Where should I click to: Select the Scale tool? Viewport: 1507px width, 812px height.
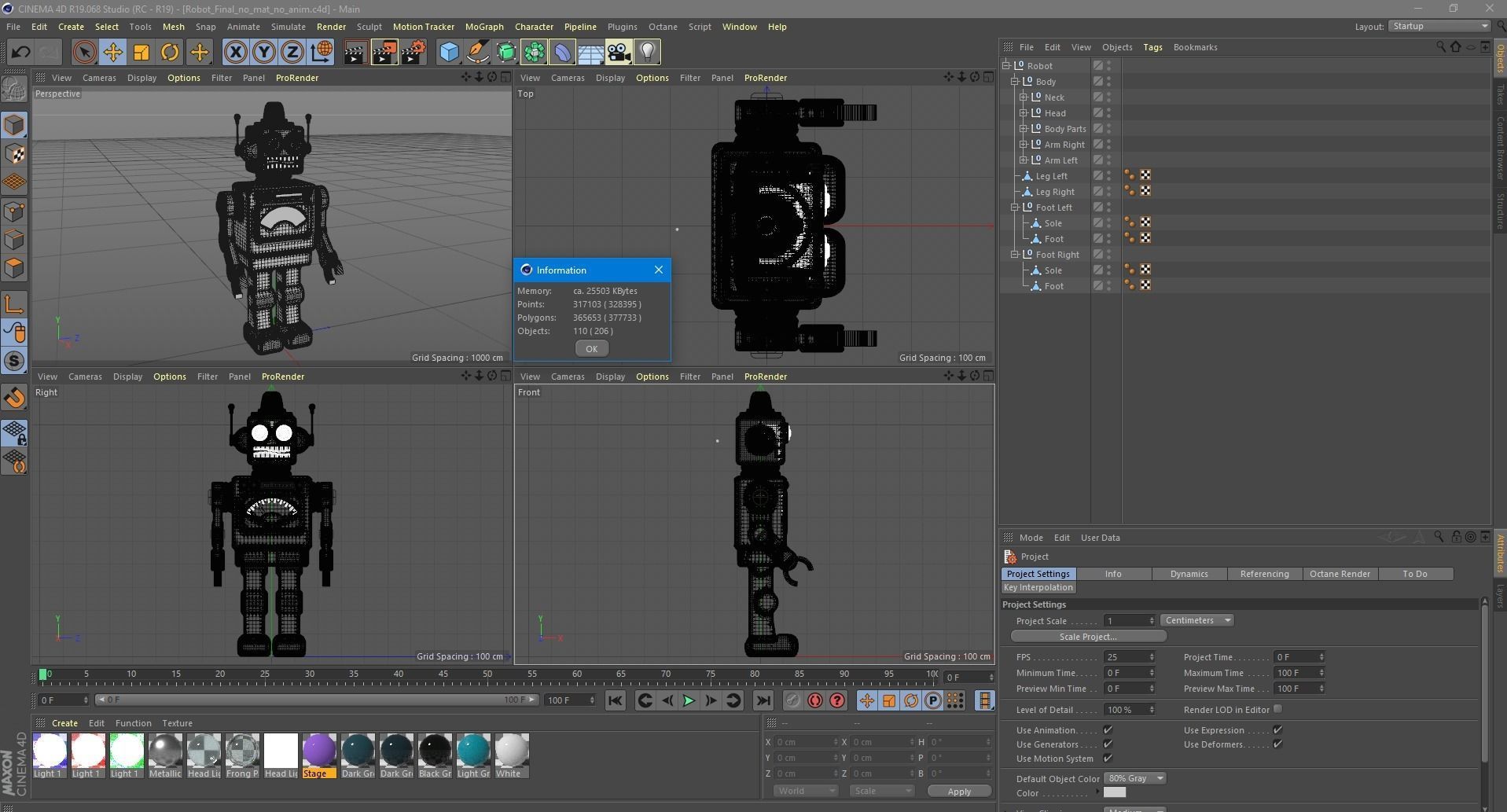pos(142,52)
